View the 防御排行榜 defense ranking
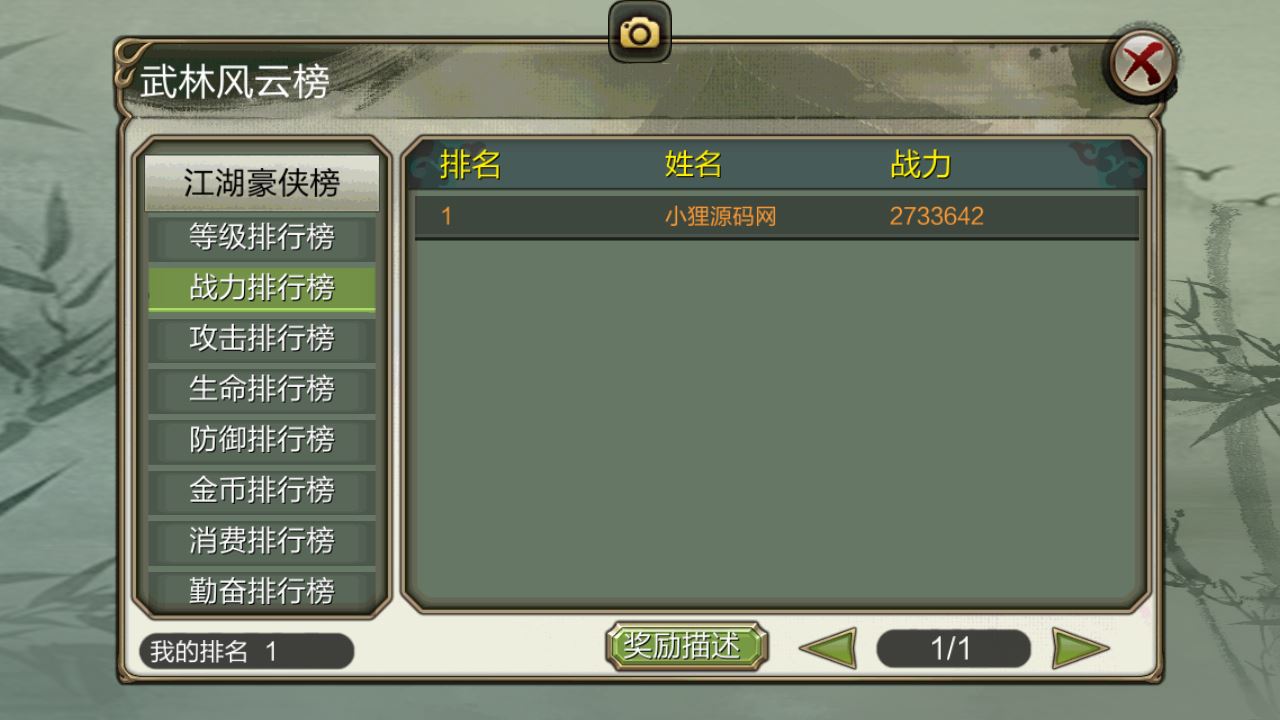 262,439
